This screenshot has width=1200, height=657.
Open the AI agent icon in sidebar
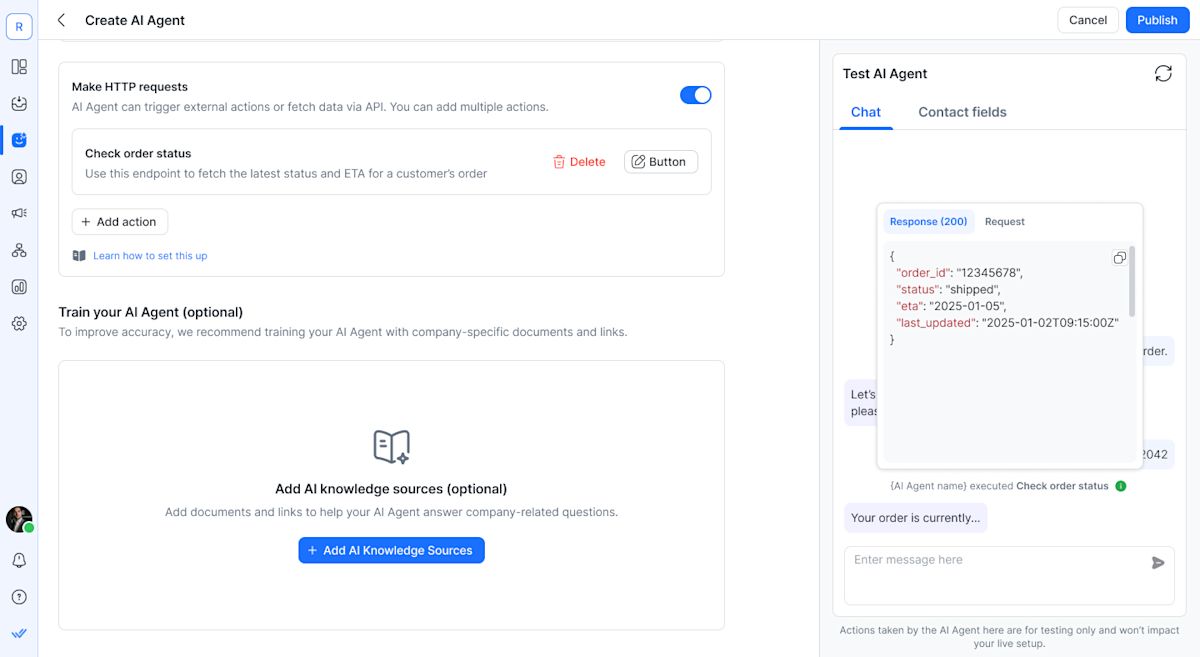pos(19,140)
